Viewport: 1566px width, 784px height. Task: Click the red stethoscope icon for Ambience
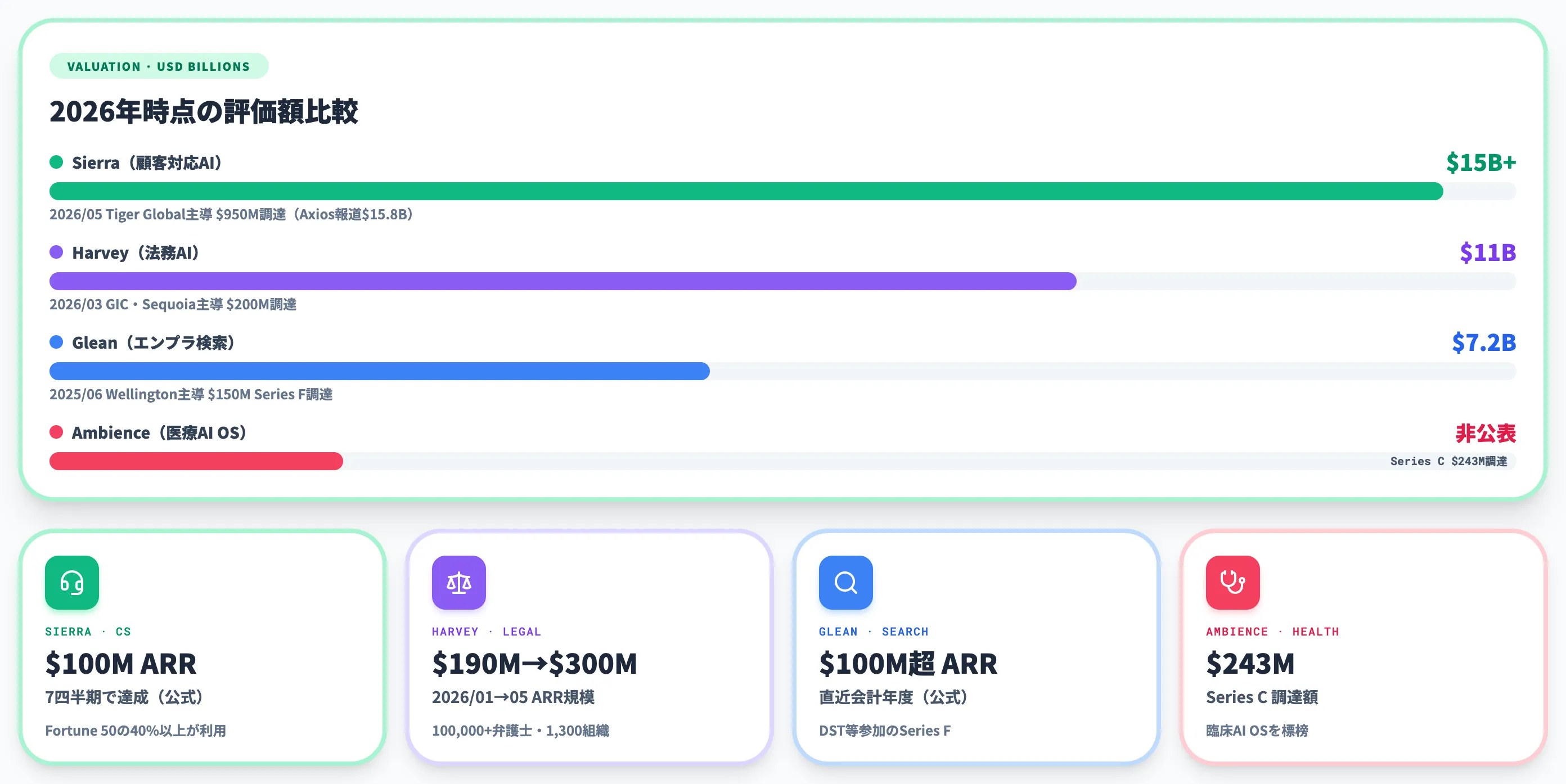point(1233,582)
